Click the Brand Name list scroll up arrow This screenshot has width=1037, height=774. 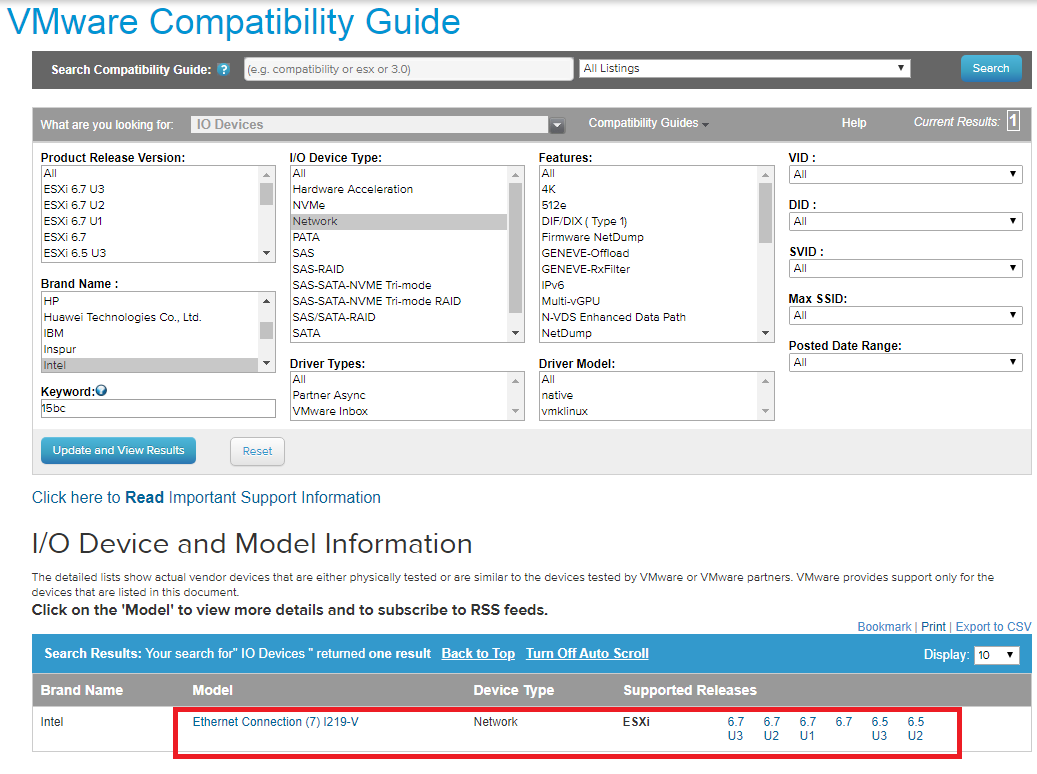267,301
